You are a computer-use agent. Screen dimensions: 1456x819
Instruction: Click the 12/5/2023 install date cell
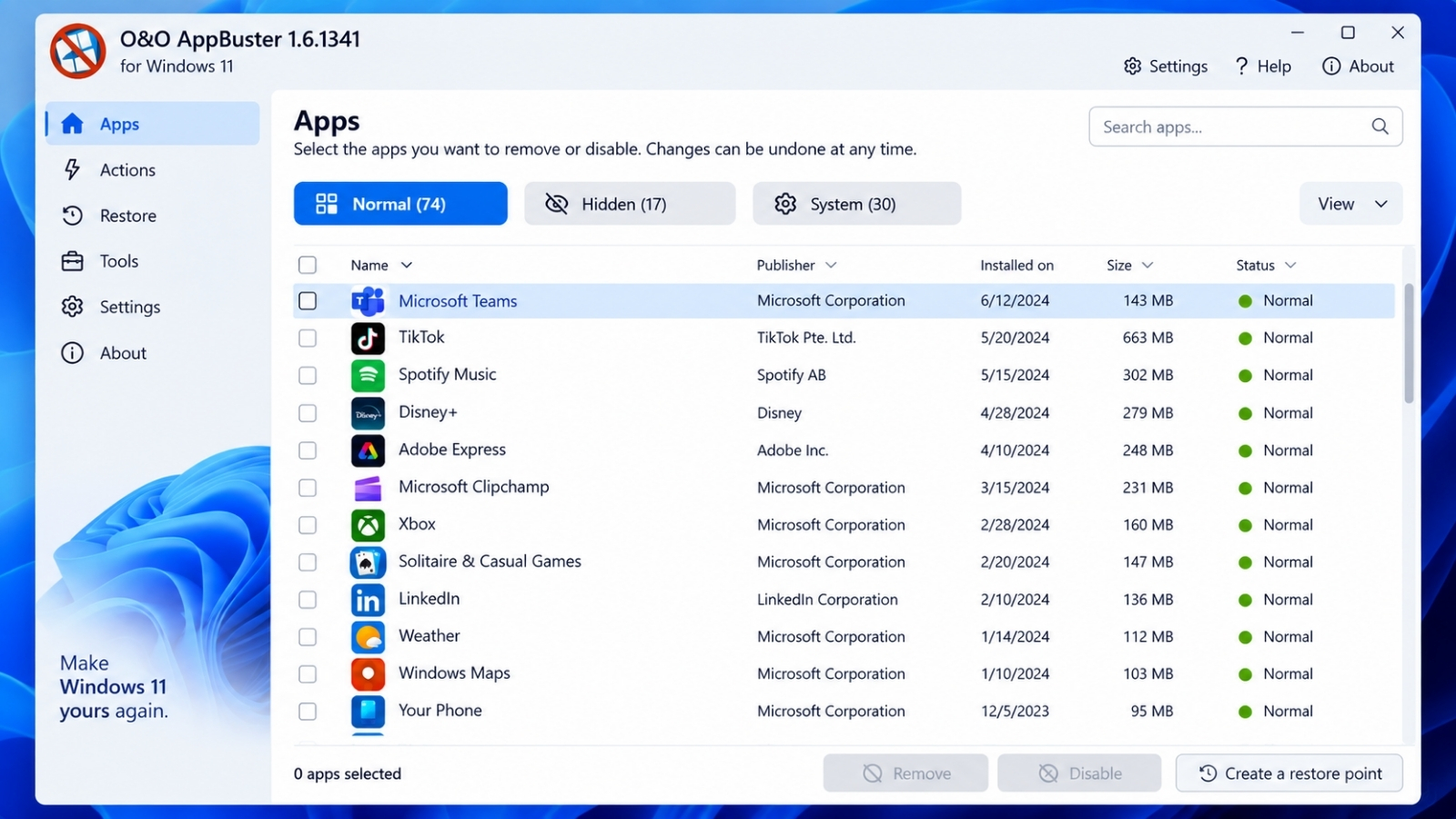pos(1015,712)
